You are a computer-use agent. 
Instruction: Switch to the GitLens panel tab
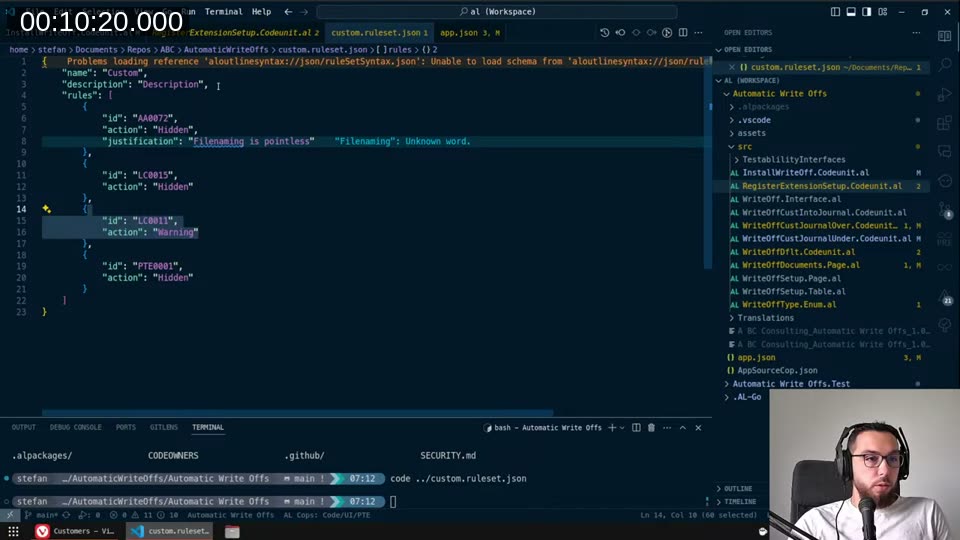point(163,427)
